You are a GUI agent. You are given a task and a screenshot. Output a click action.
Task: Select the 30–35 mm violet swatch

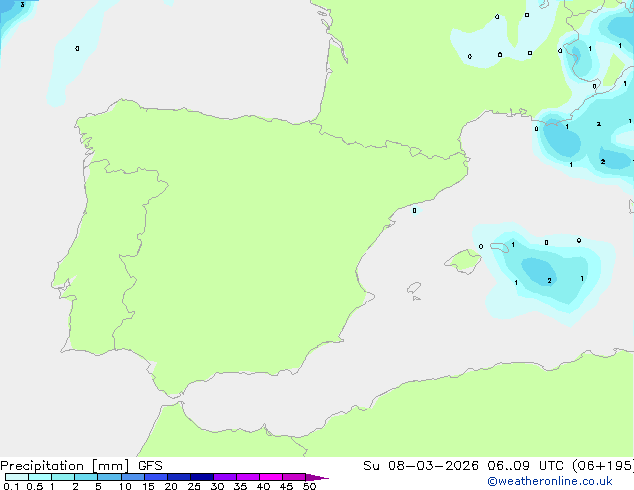tap(225, 477)
